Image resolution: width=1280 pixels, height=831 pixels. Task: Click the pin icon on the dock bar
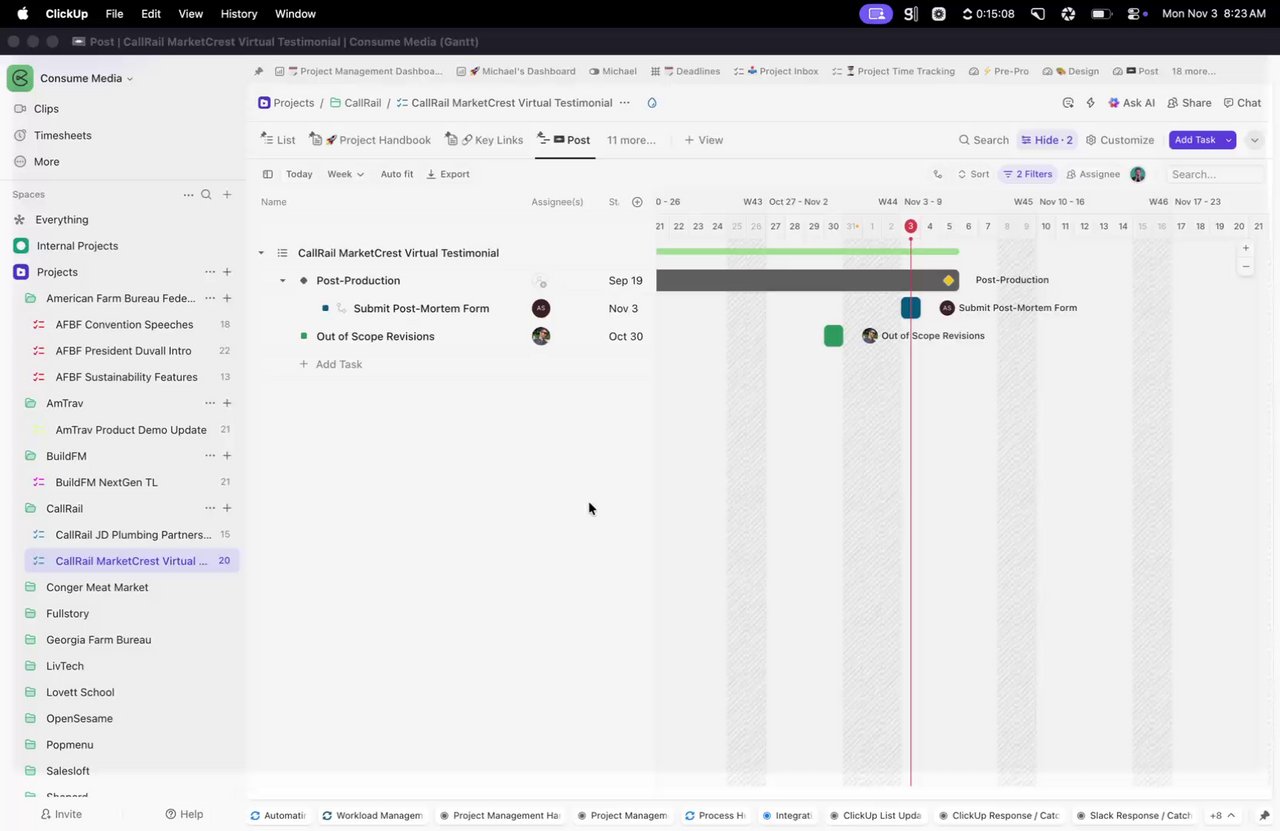1265,815
